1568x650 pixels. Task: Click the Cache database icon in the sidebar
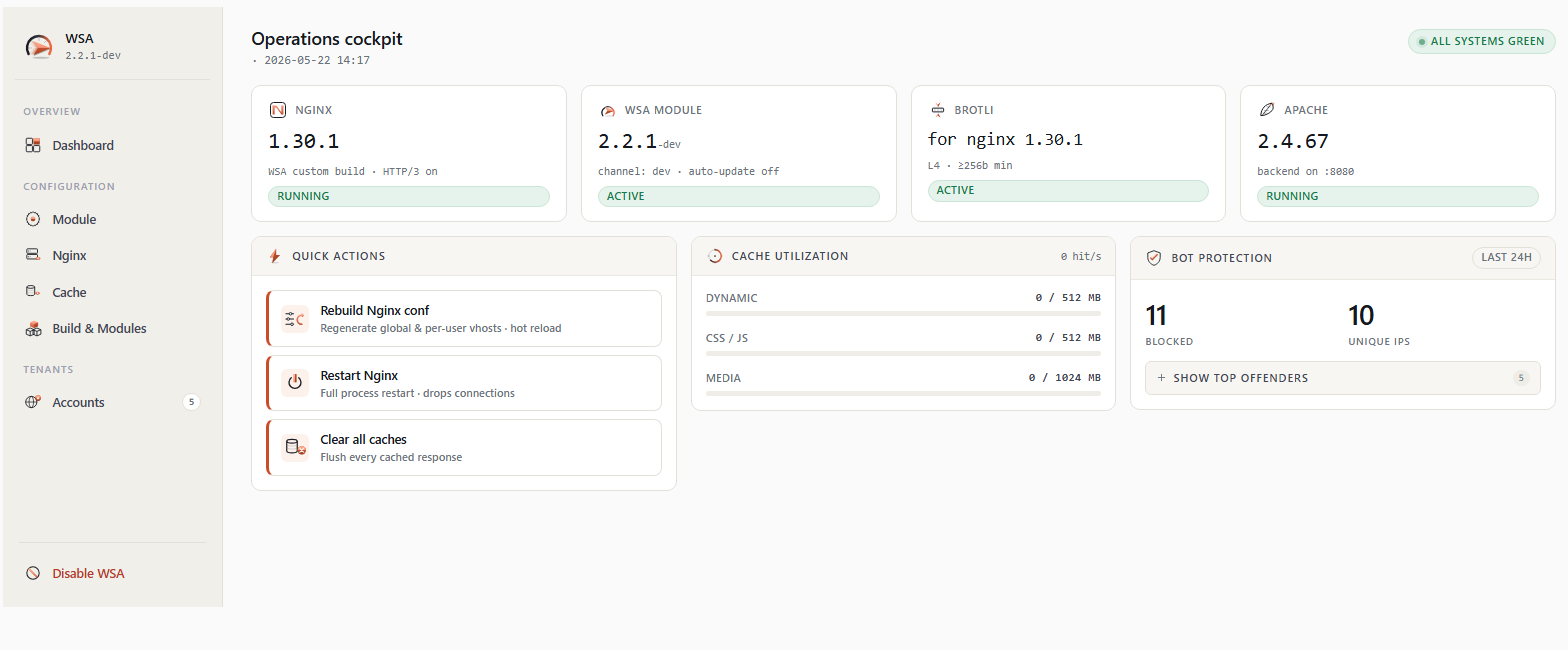coord(33,292)
